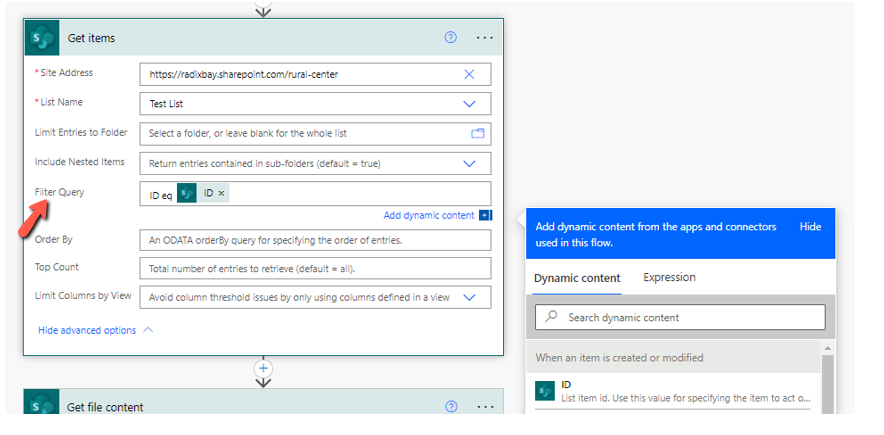
Task: Click the SharePoint icon on Get file content
Action: click(x=42, y=402)
